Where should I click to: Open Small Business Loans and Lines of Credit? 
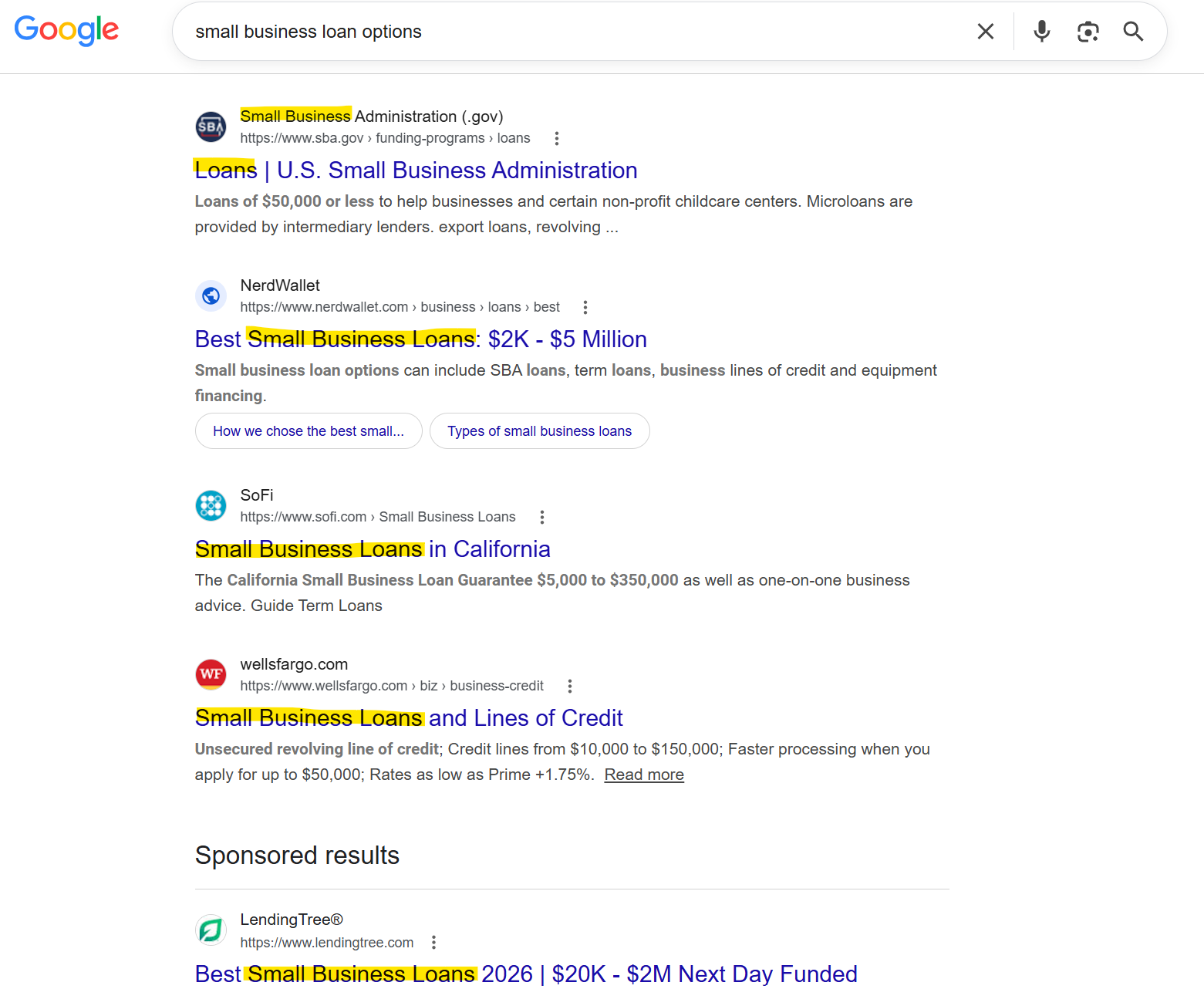pos(409,718)
